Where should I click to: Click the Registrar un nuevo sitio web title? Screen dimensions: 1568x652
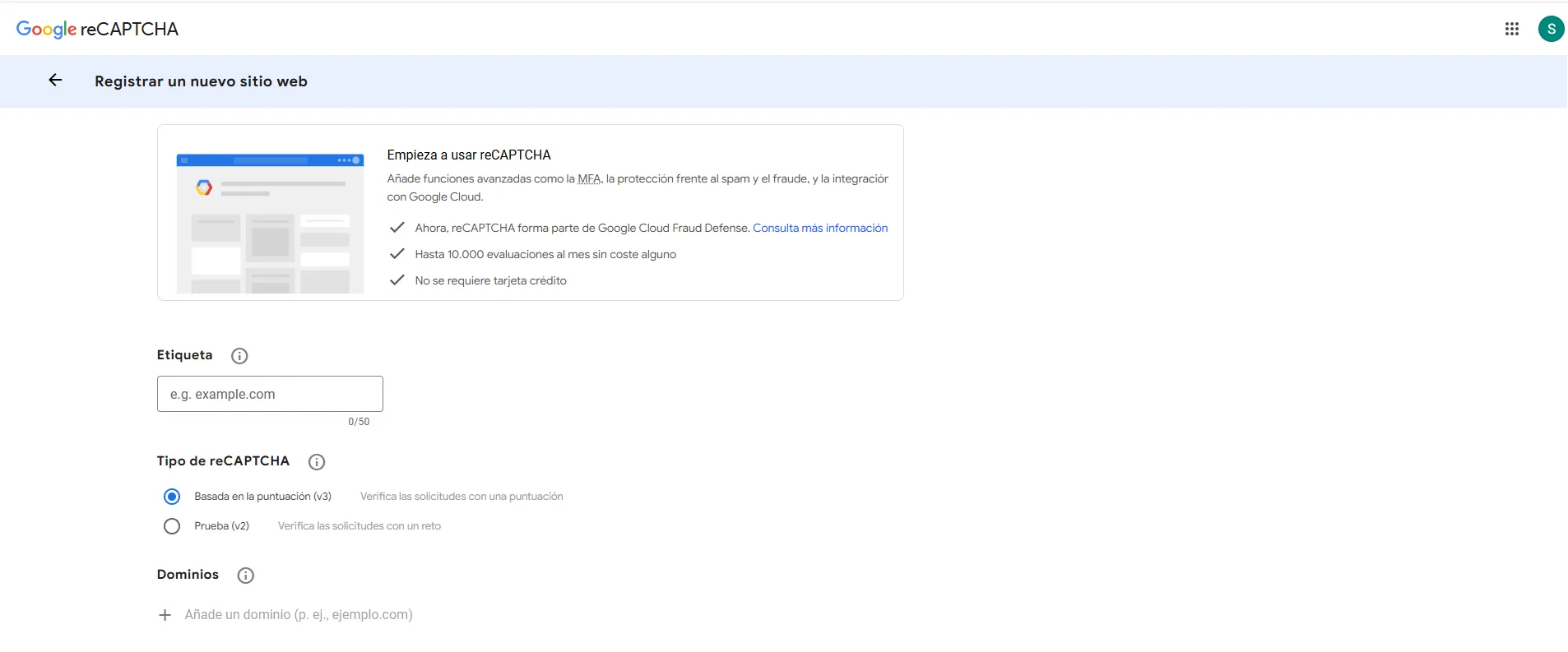point(201,81)
